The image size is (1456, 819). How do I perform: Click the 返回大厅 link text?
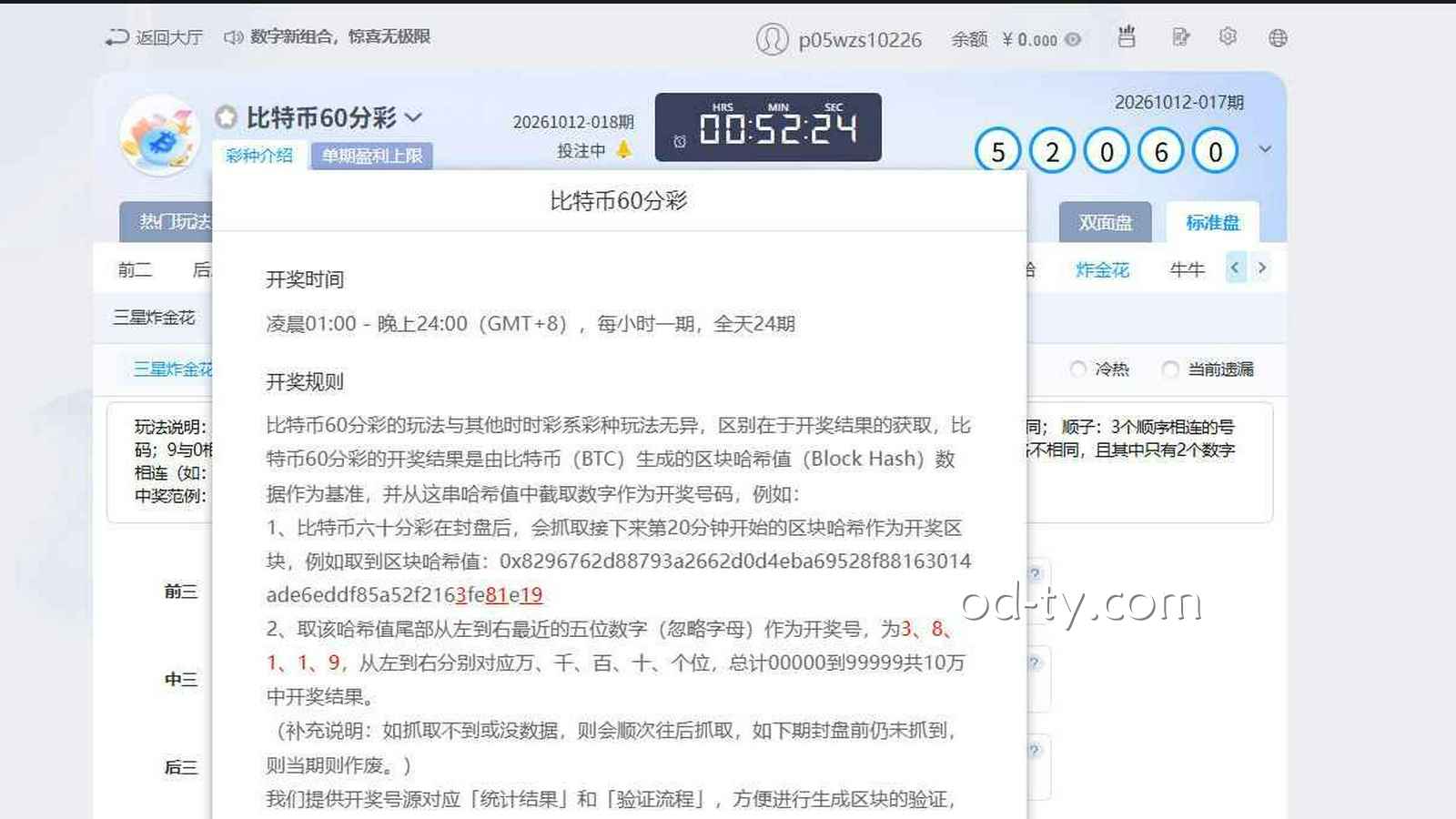[x=169, y=37]
